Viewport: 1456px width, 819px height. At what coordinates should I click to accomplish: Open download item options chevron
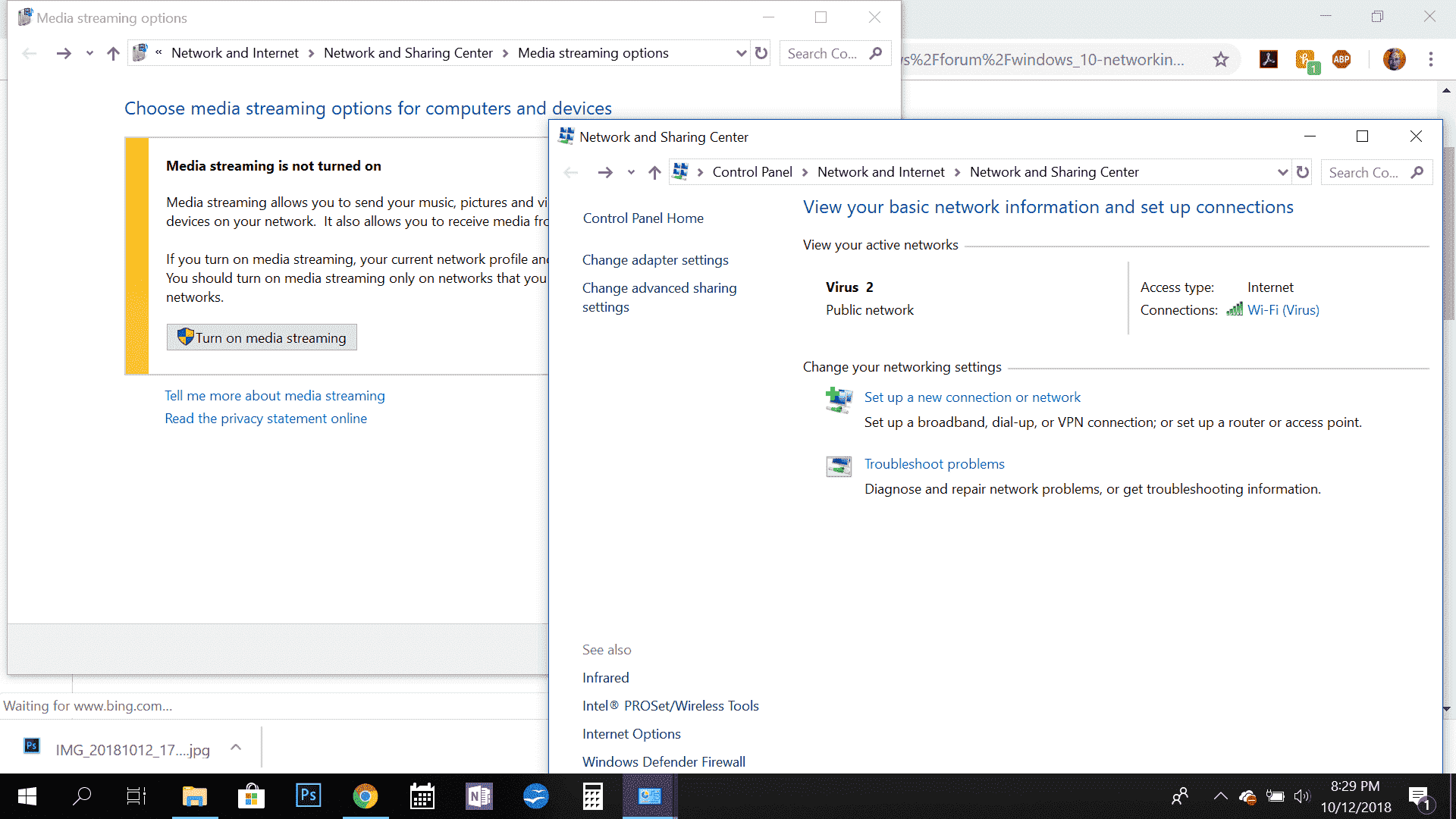coord(236,748)
